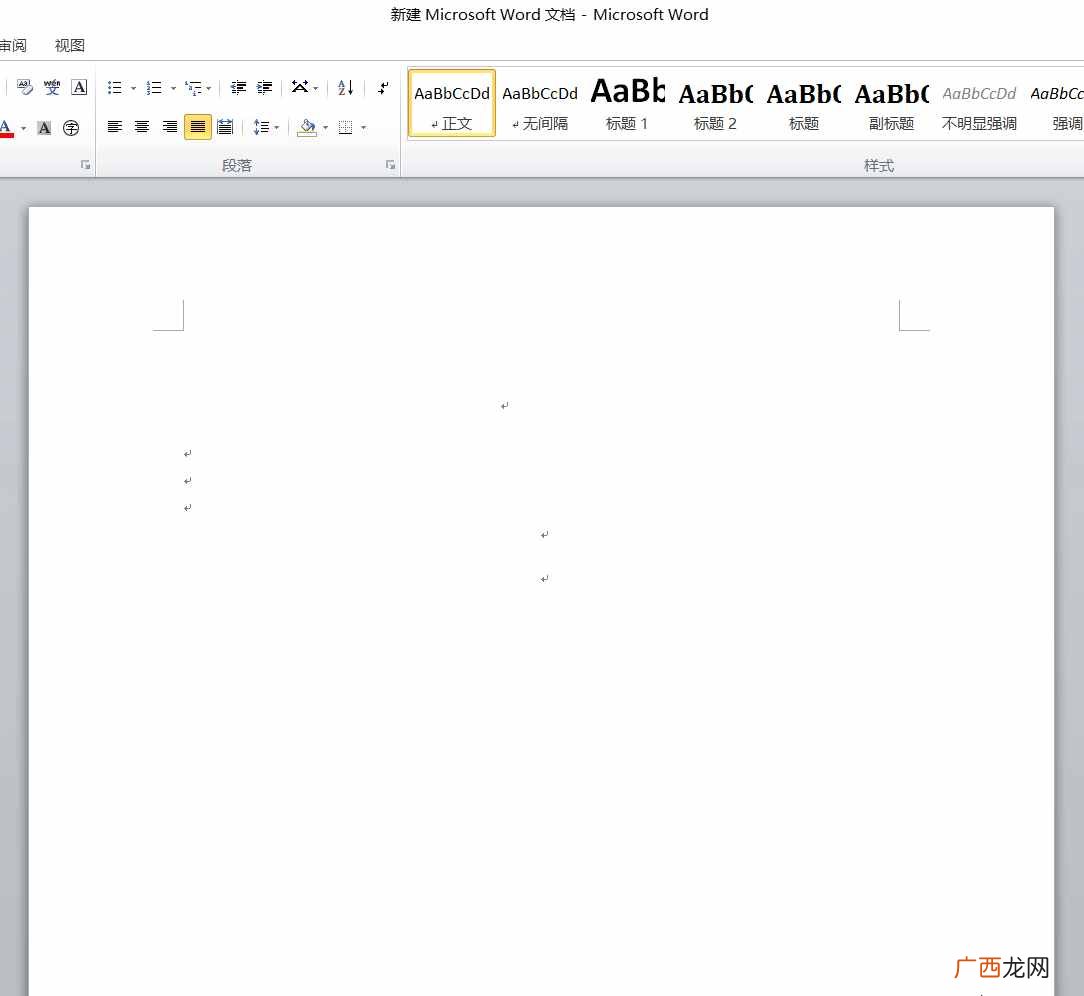This screenshot has width=1084, height=996.
Task: Open the 审阅 ribbon tab
Action: pos(13,46)
